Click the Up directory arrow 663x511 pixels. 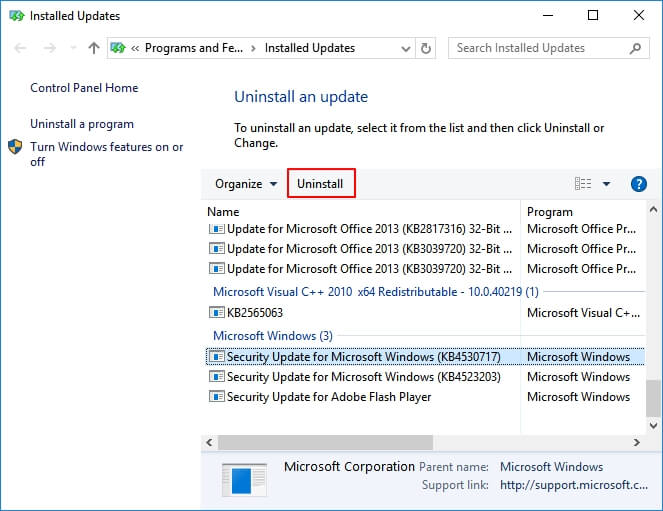point(93,48)
